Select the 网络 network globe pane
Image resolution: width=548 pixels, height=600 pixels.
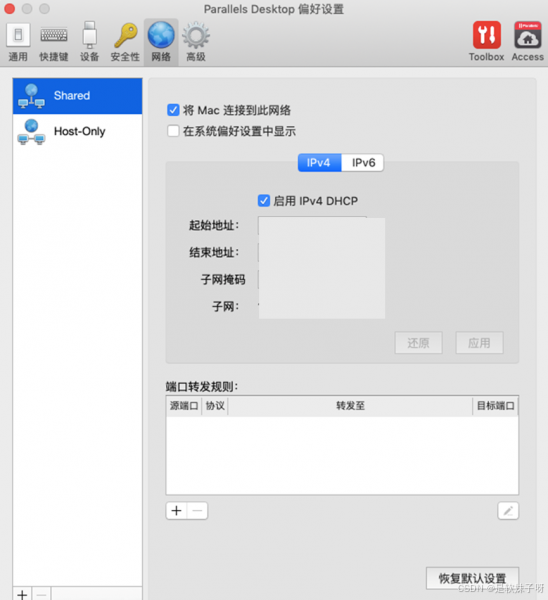(161, 42)
